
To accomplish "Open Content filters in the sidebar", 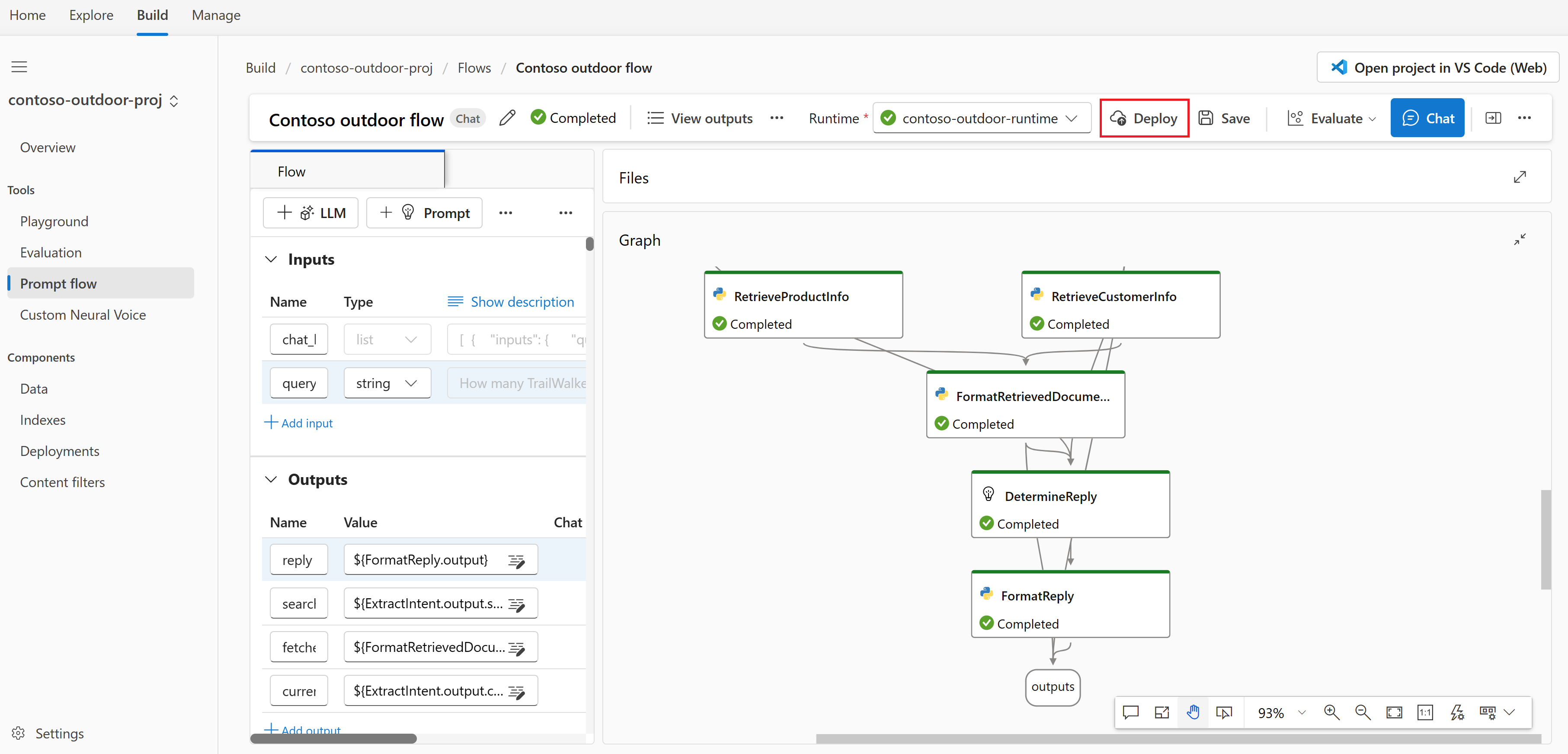I will (x=62, y=482).
